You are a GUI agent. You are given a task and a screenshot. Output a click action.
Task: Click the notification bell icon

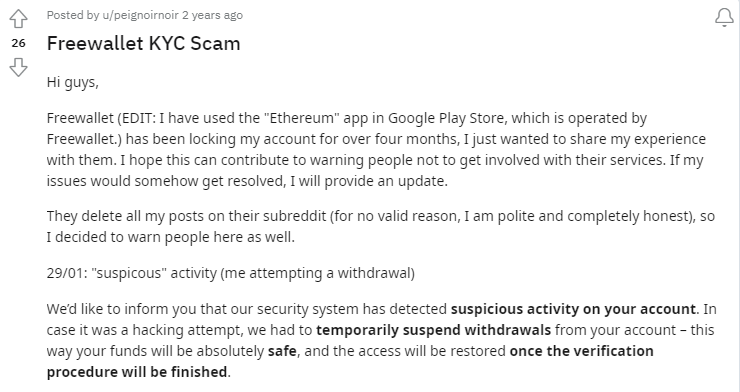tap(724, 17)
